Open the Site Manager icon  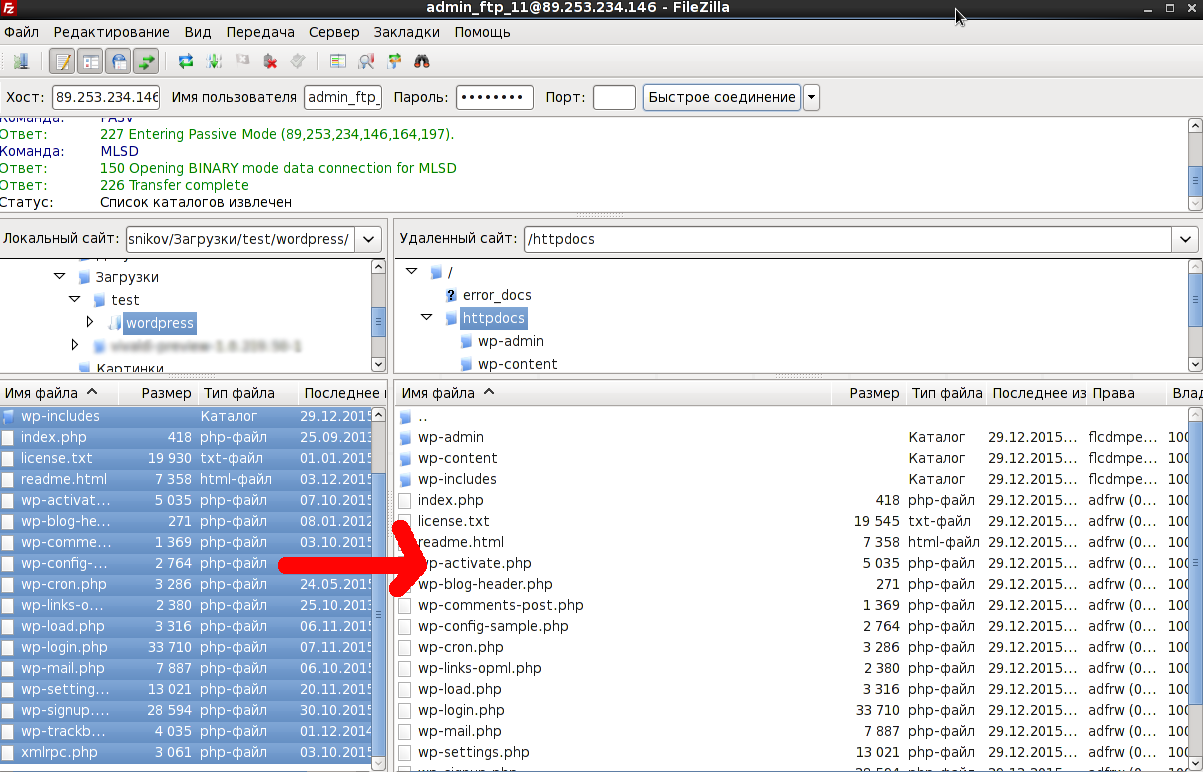tap(20, 62)
